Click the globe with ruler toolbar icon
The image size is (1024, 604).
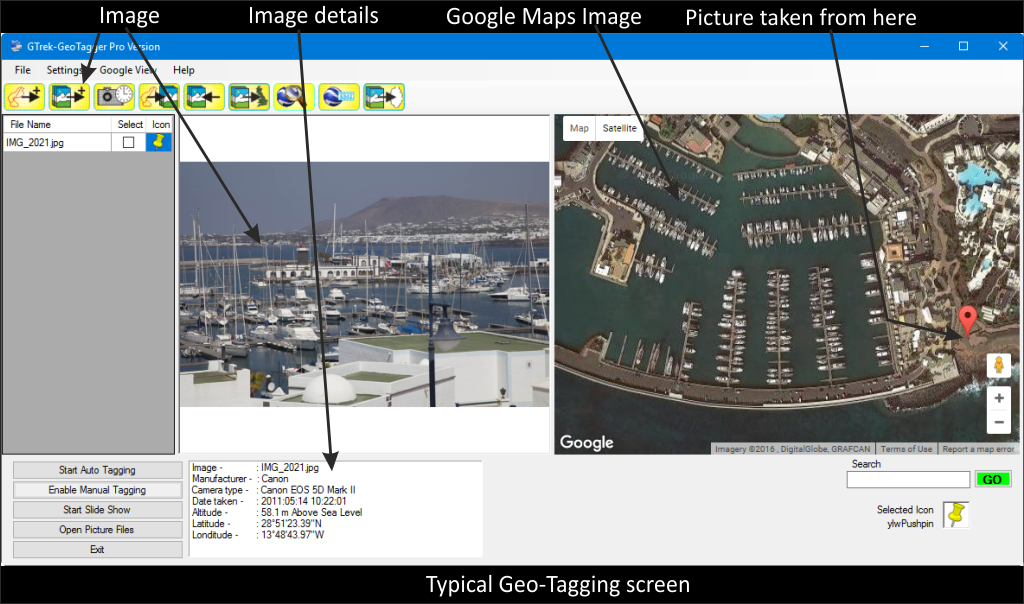(339, 96)
